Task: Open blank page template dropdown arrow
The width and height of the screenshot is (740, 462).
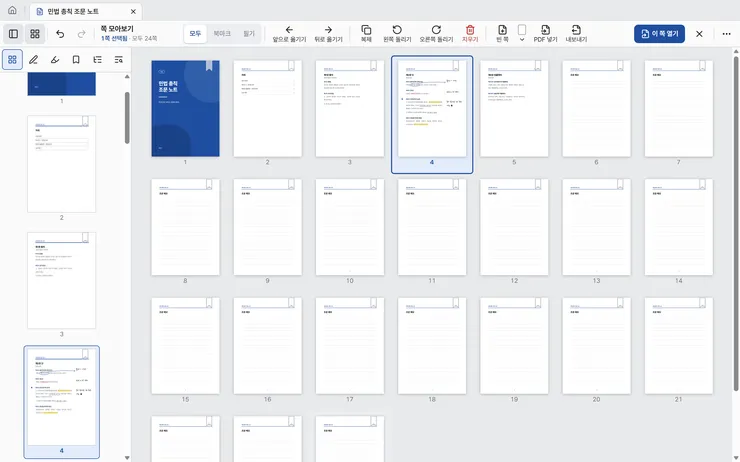Action: [x=522, y=40]
